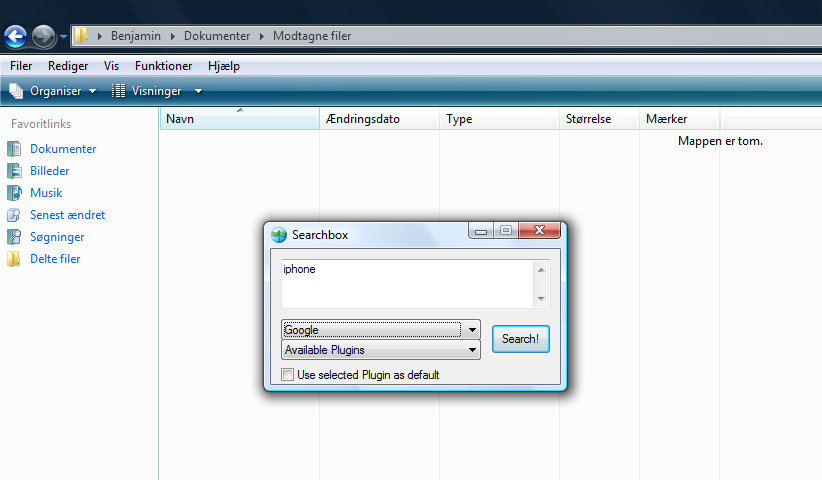822x480 pixels.
Task: Open the Hjælp menu
Action: 224,66
